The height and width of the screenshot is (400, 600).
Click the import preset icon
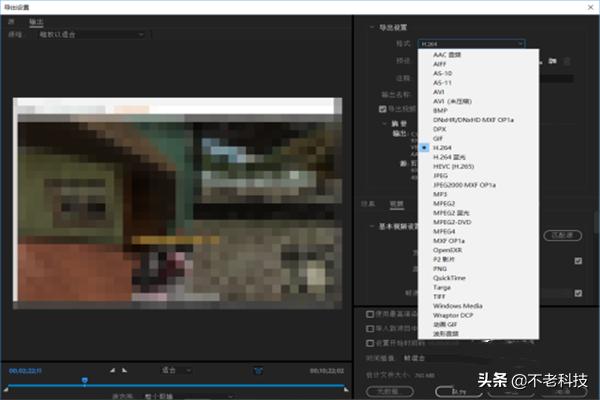tap(552, 61)
